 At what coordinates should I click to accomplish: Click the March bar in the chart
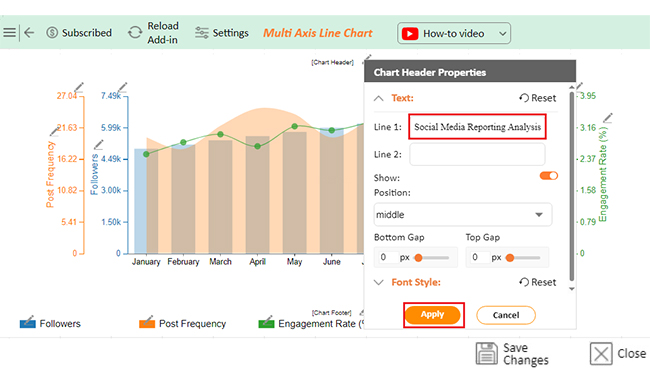click(x=220, y=196)
